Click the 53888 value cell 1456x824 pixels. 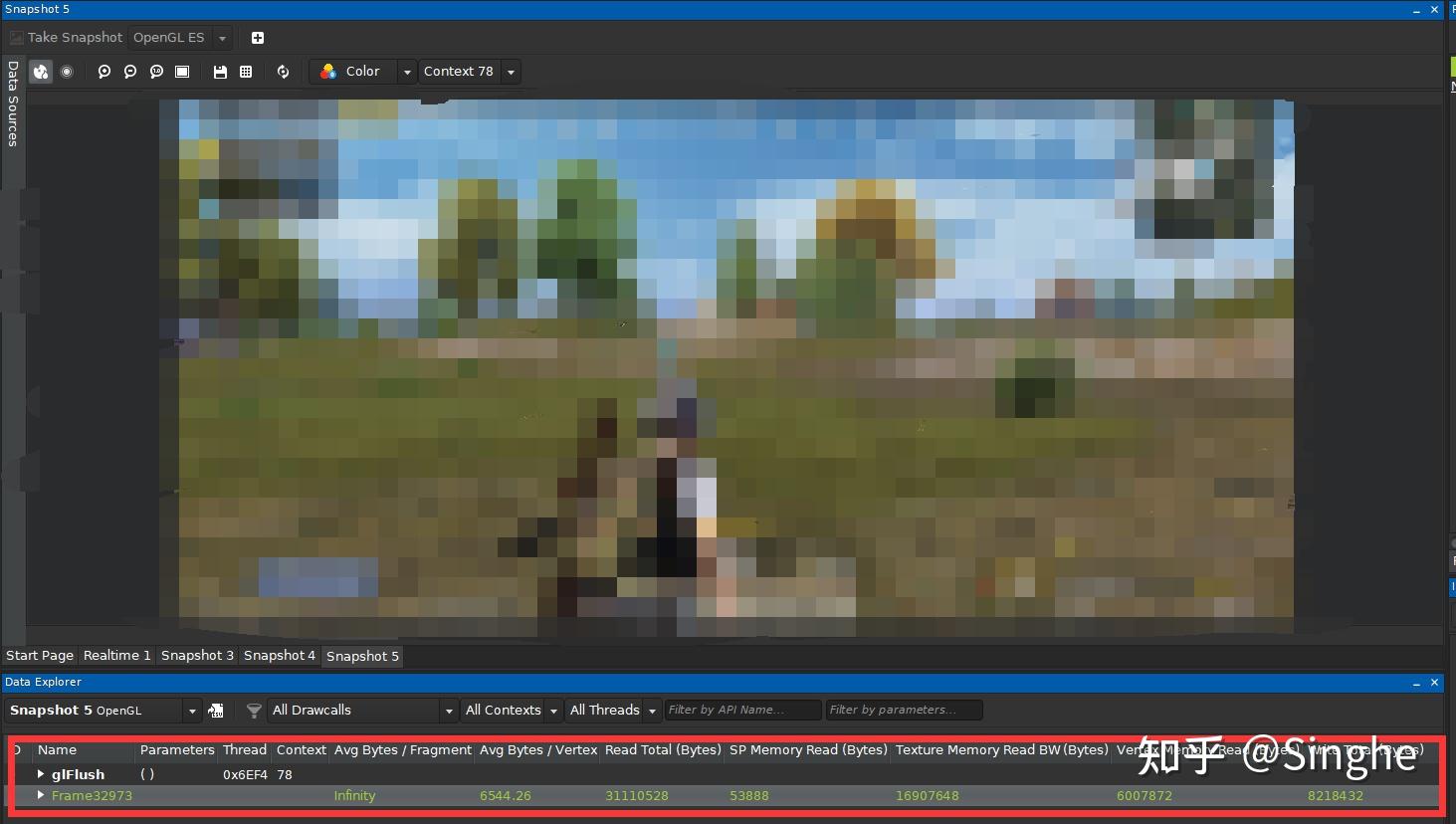click(x=749, y=796)
